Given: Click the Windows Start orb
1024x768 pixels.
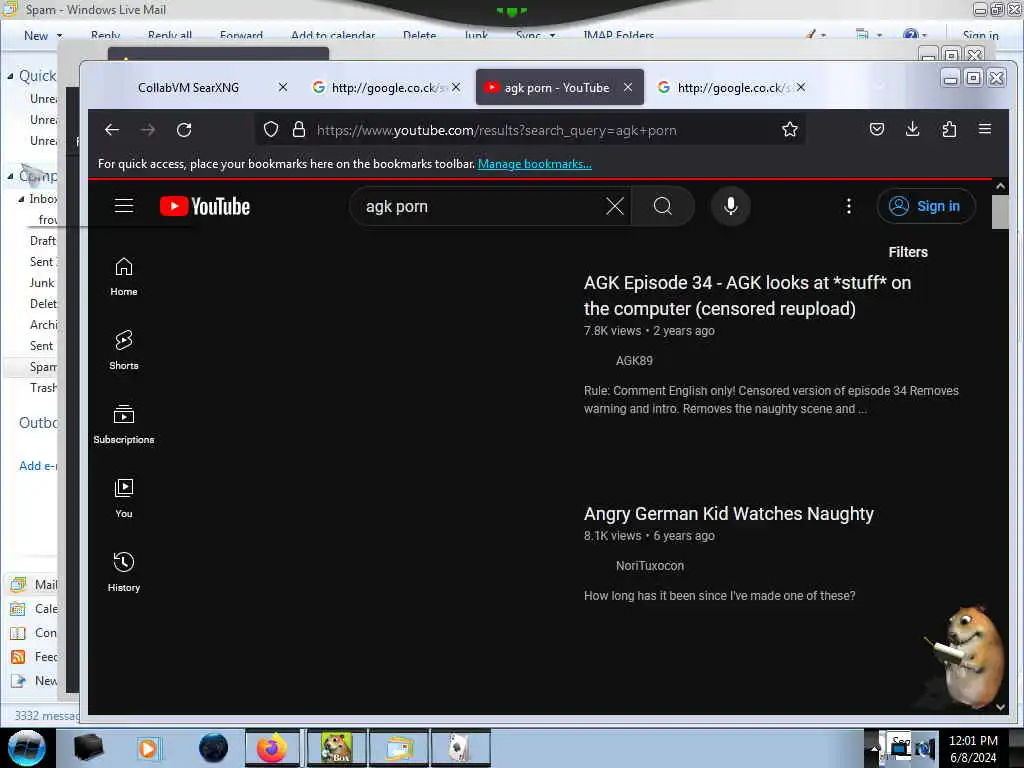Looking at the screenshot, I should (27, 748).
